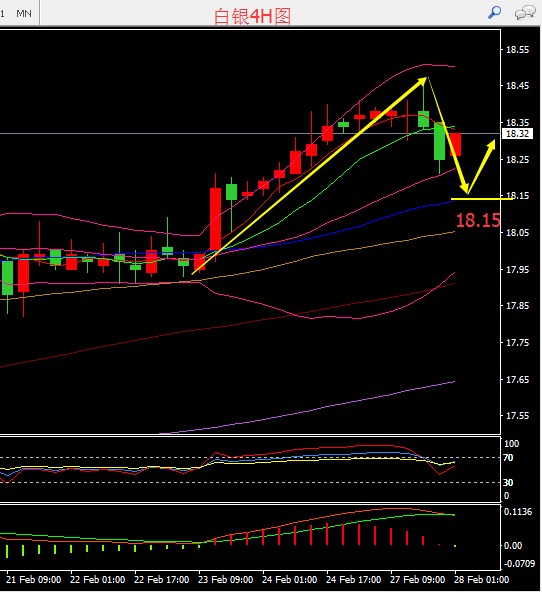The height and width of the screenshot is (593, 542).
Task: Click the 17.95 price axis label
Action: (x=517, y=270)
